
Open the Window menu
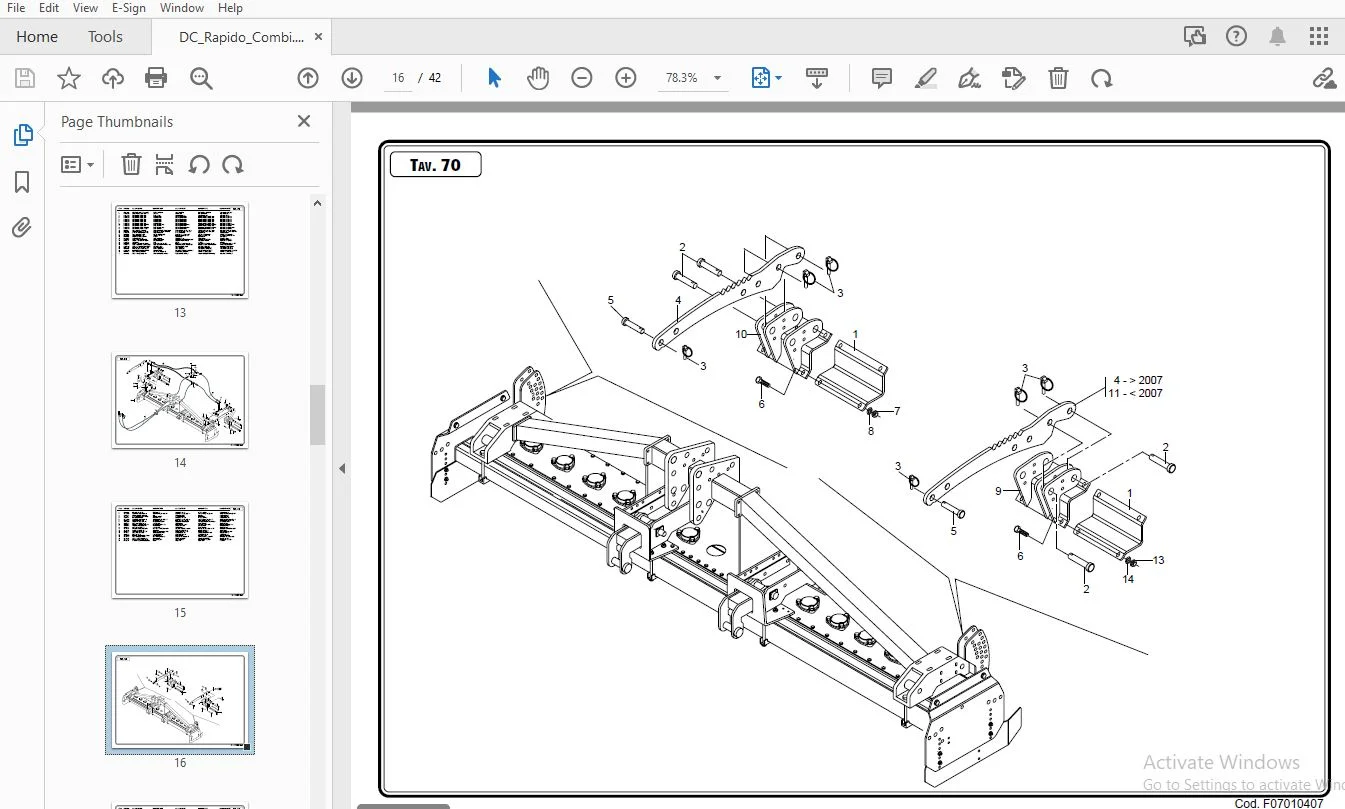[182, 8]
